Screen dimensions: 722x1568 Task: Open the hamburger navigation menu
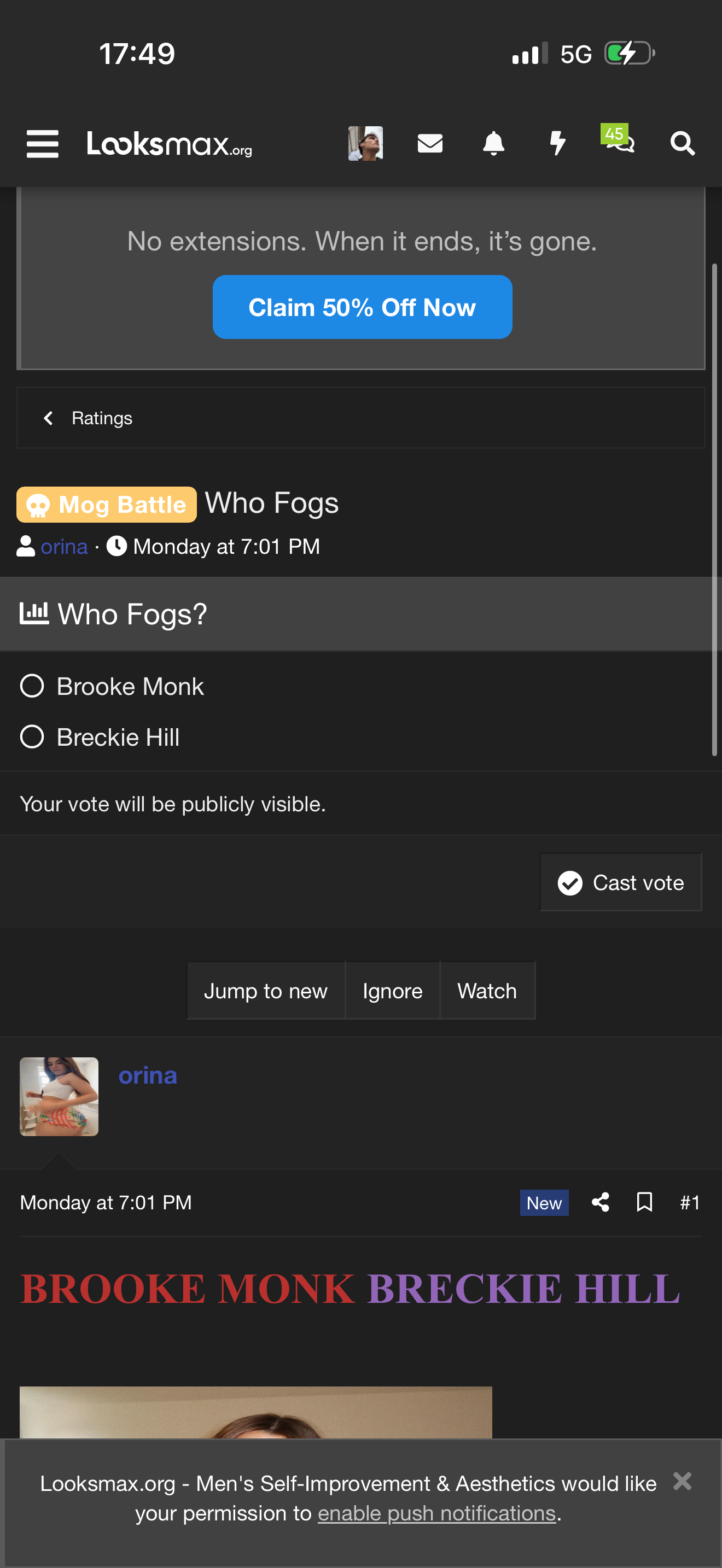coord(43,144)
